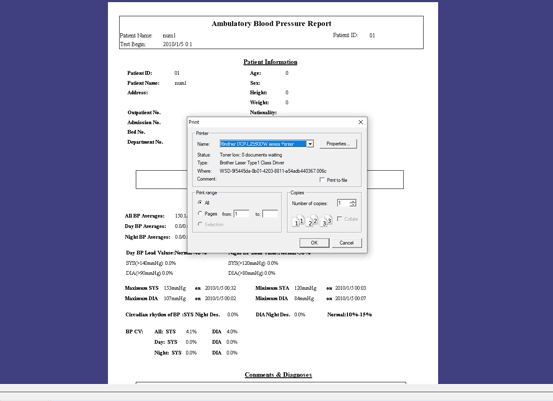This screenshot has width=553, height=401.
Task: Click the Pages from input field
Action: coord(241,214)
